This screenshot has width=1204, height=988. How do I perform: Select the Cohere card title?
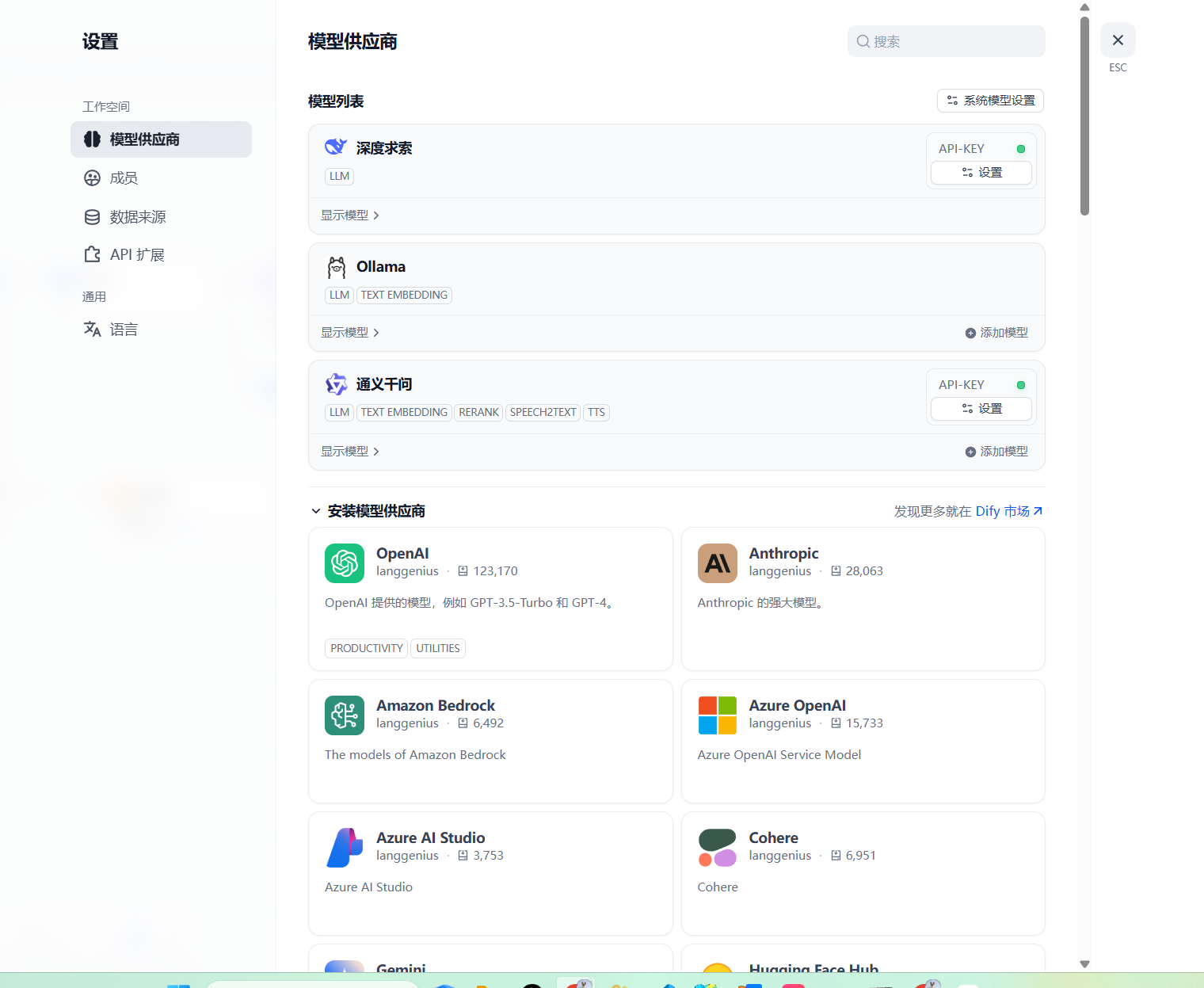[x=773, y=837]
